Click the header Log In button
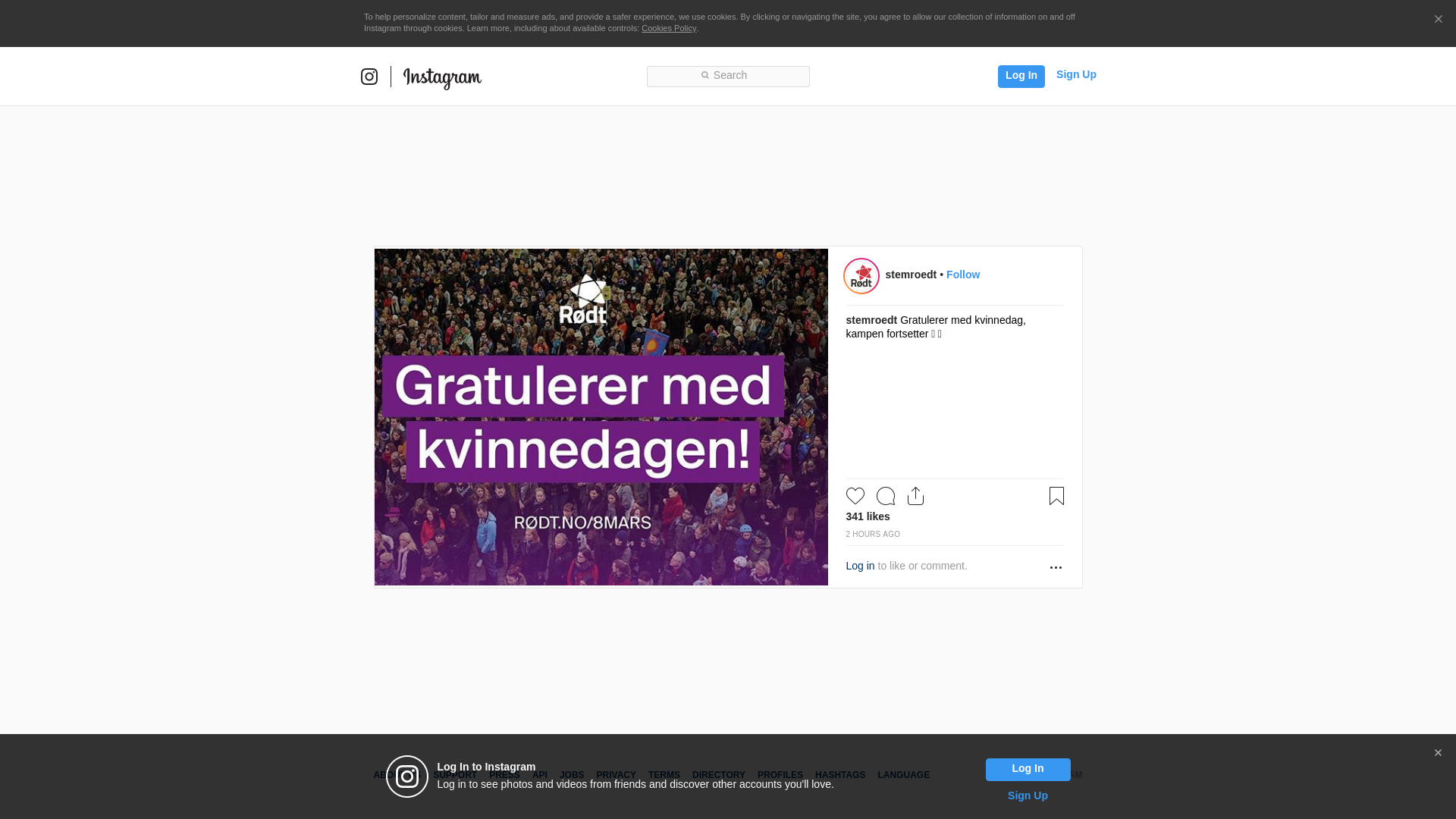Image resolution: width=1456 pixels, height=819 pixels. coord(1021,76)
